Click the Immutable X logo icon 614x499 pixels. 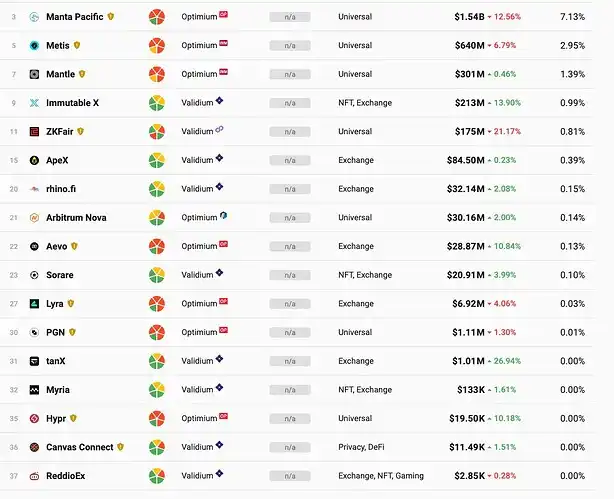[x=35, y=103]
